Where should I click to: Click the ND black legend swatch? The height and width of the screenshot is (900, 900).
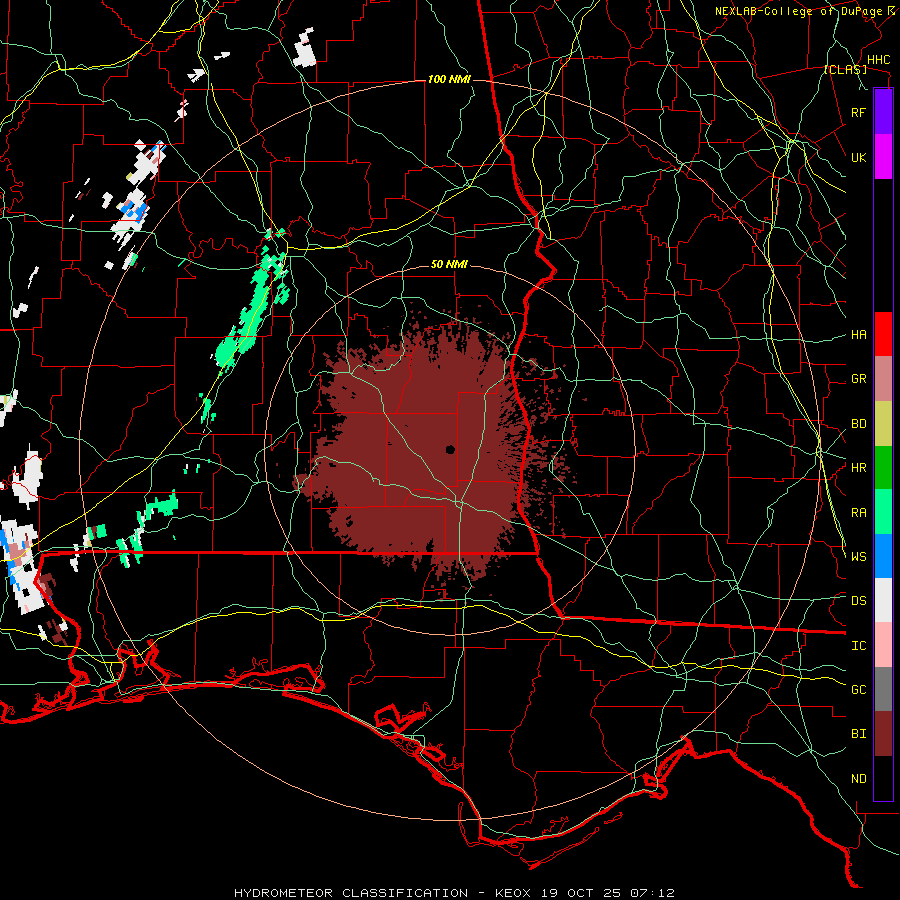pyautogui.click(x=883, y=778)
